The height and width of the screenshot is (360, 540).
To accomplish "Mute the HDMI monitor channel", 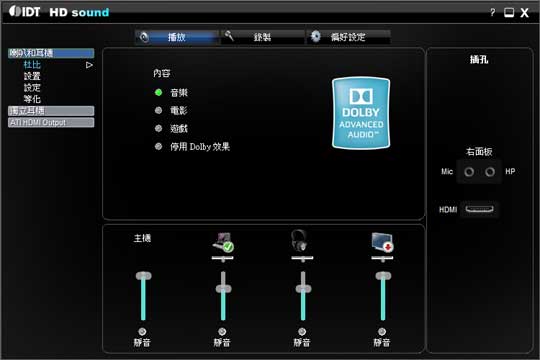I will [x=382, y=331].
